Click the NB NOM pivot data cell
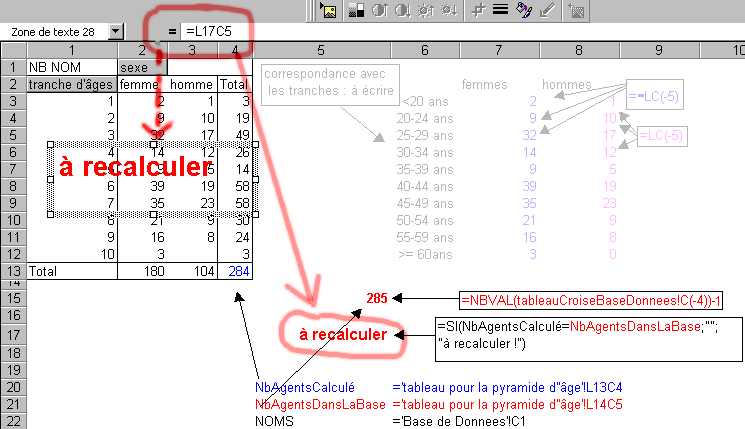This screenshot has width=745, height=429. coord(71,67)
